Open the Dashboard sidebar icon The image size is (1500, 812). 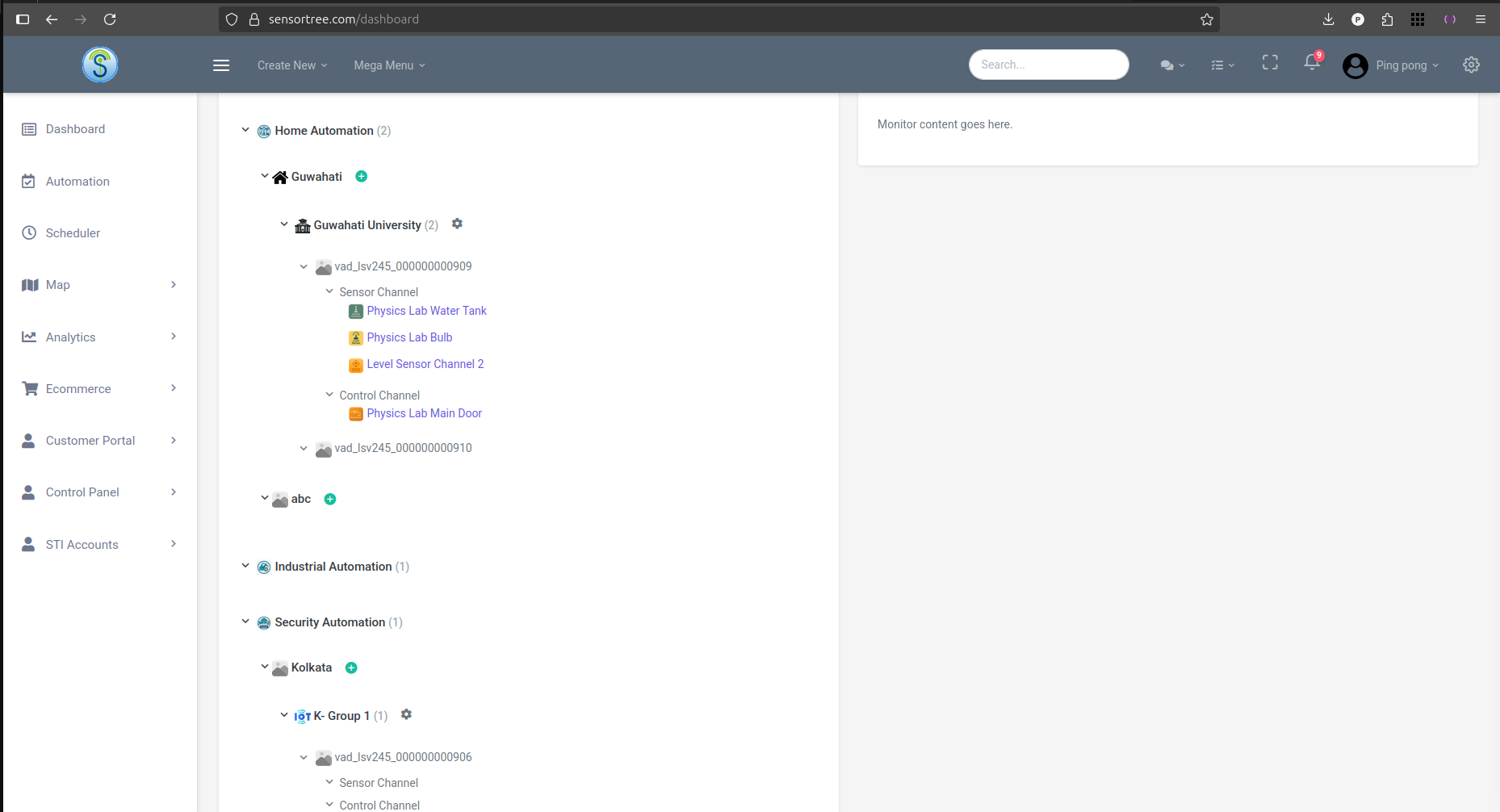tap(29, 128)
